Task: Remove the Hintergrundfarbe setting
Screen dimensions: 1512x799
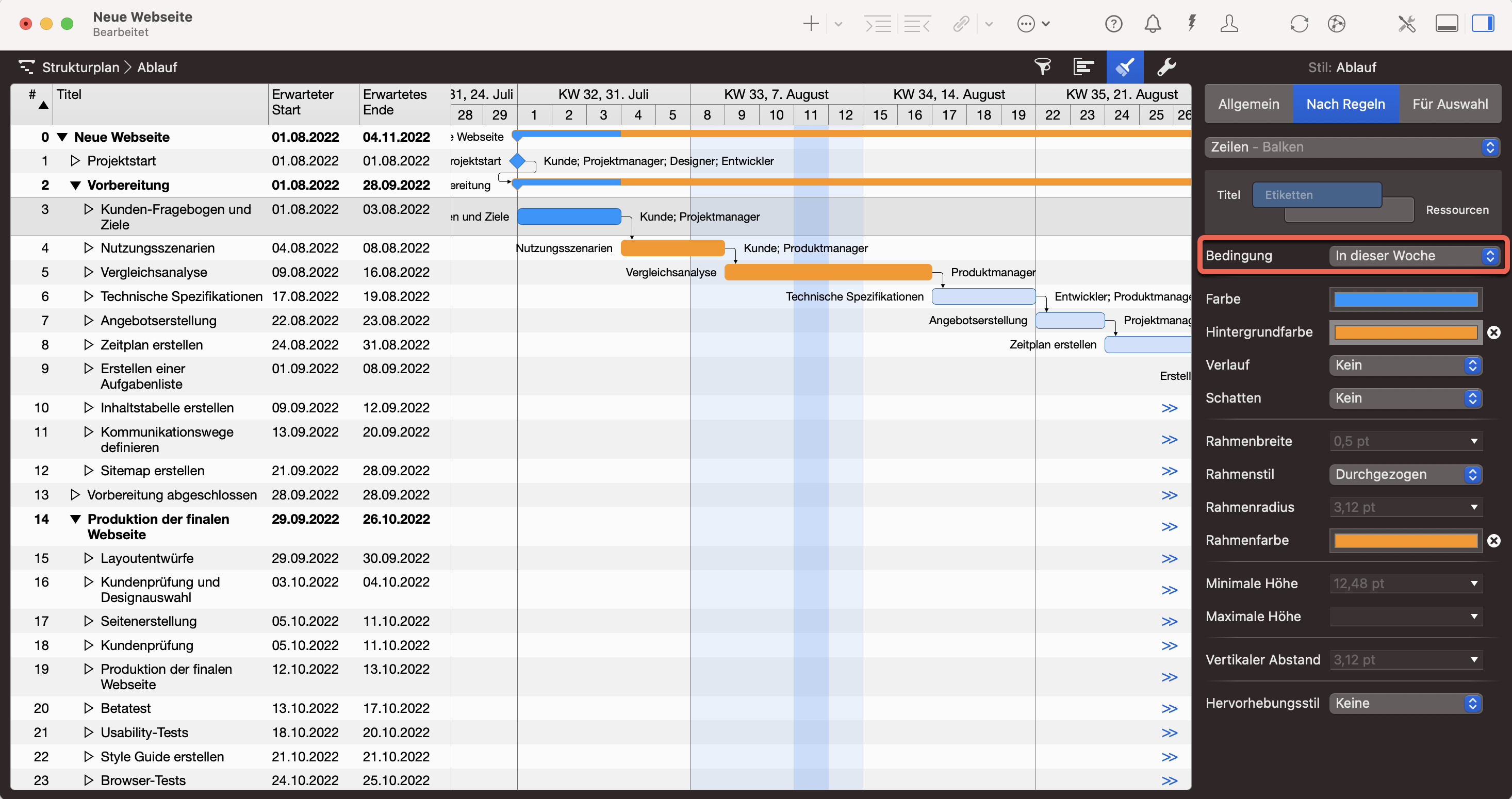Action: pyautogui.click(x=1494, y=332)
